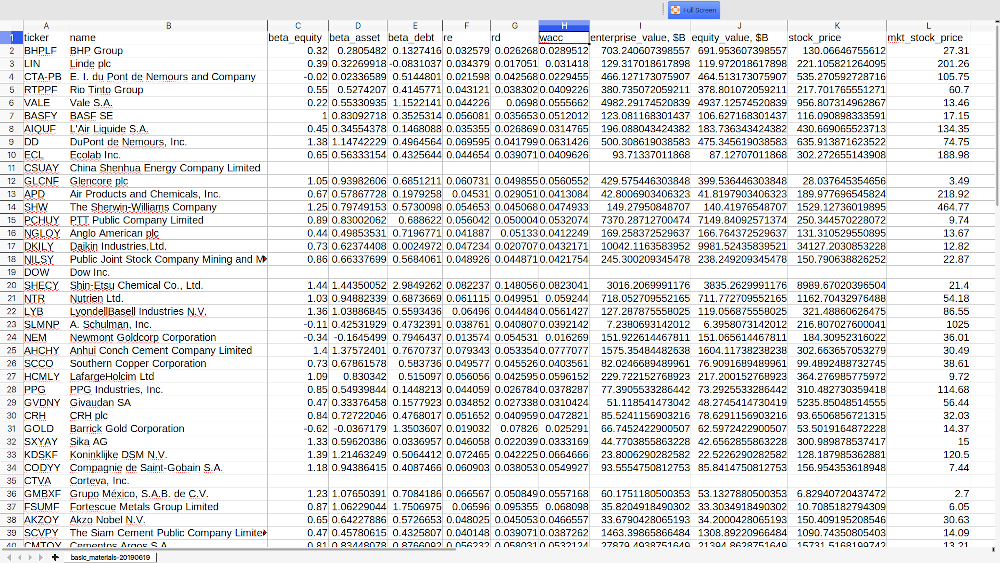Select the 'Dow Inc.' cell
Image resolution: width=1000 pixels, height=563 pixels.
168,272
